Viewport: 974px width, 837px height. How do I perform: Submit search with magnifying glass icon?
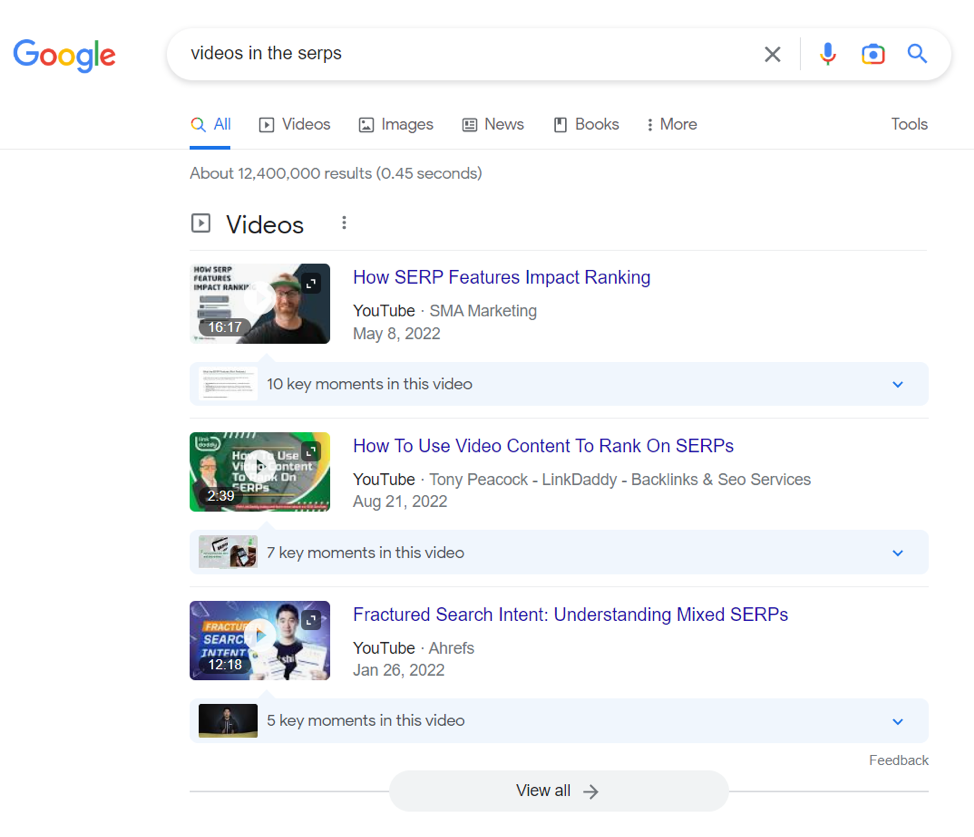click(917, 54)
